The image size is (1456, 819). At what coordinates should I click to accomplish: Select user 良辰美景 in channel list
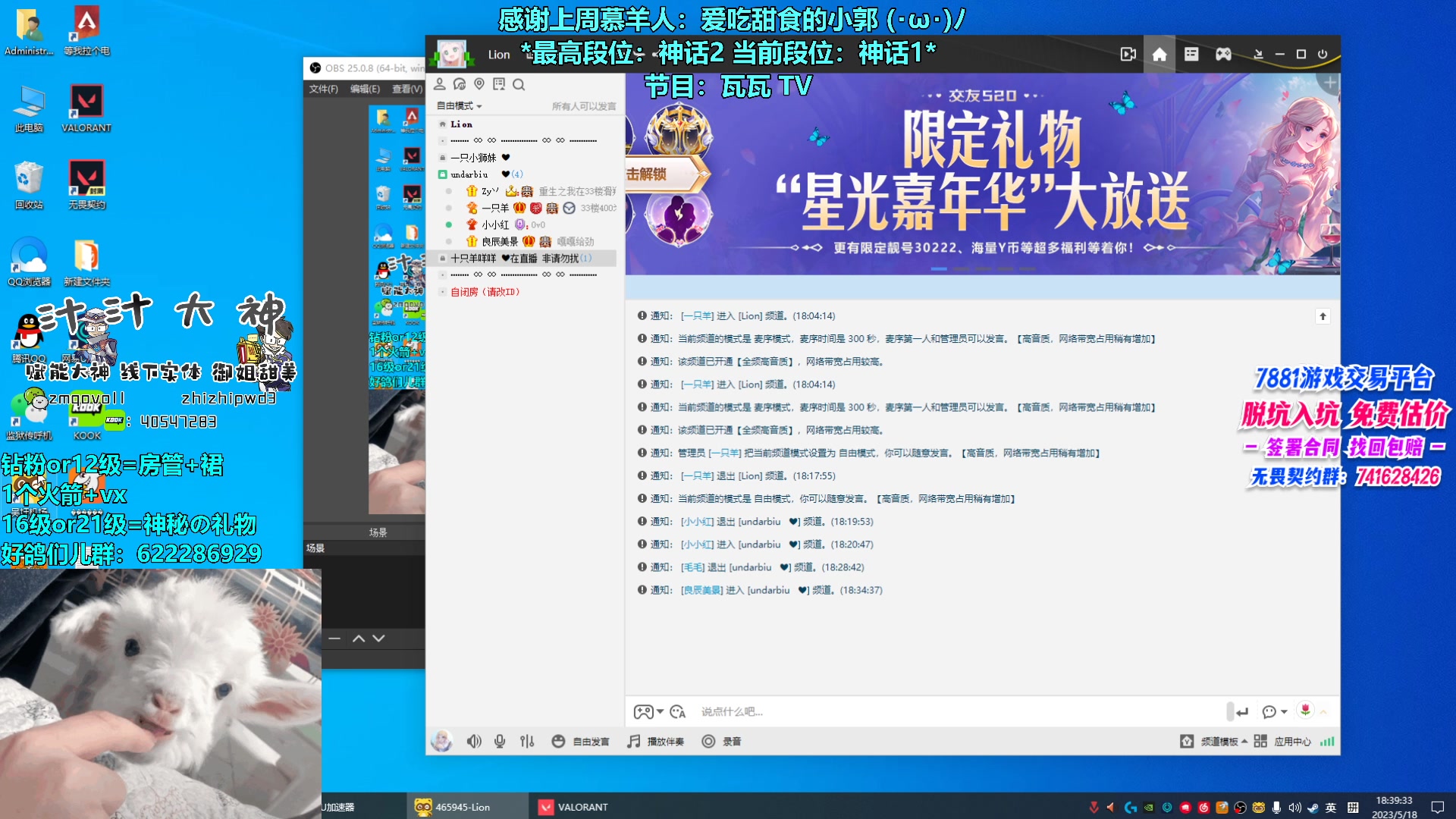point(500,241)
